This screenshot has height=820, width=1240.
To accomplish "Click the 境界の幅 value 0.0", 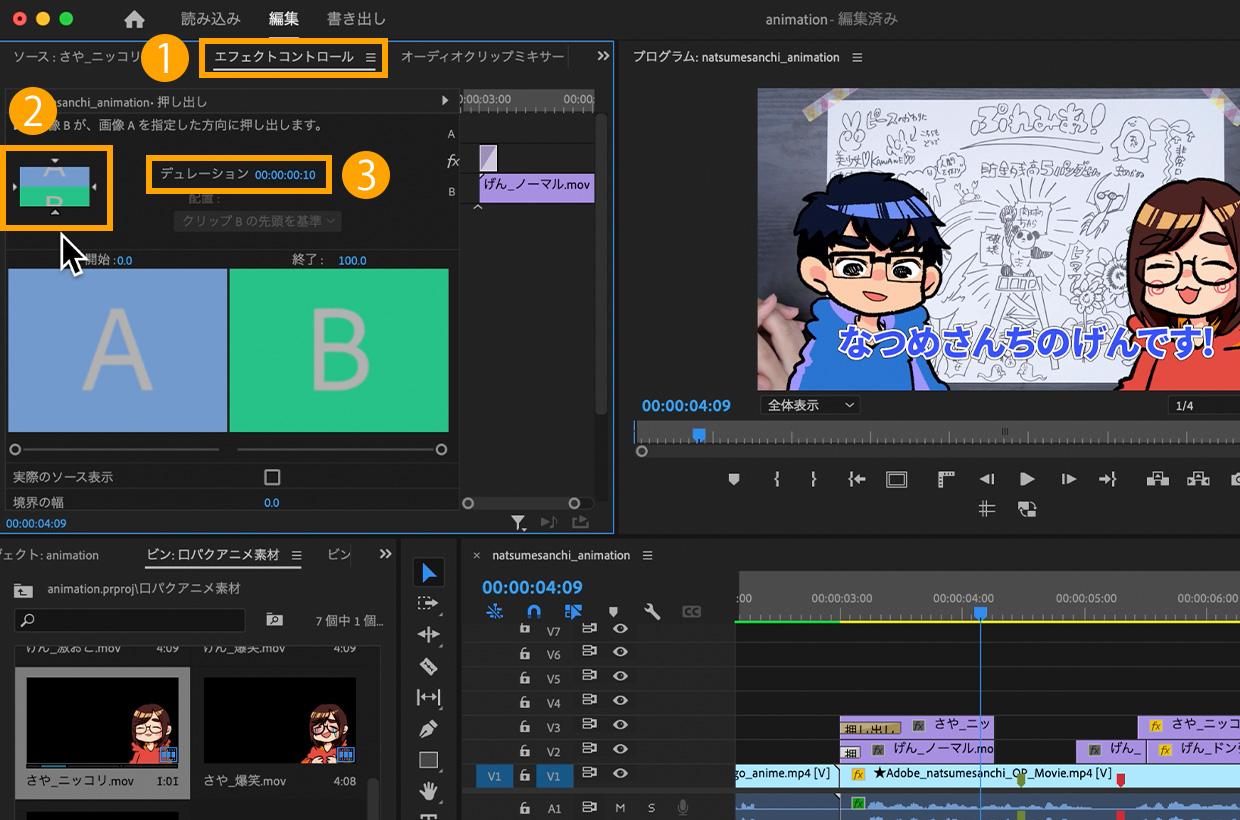I will (271, 503).
